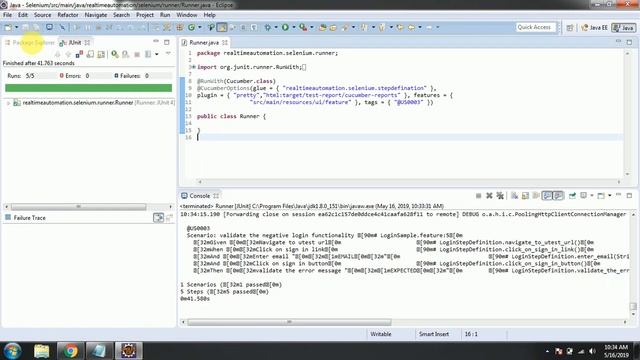This screenshot has width=640, height=360.
Task: Toggle Show Console on Standard Out change
Action: click(x=547, y=196)
